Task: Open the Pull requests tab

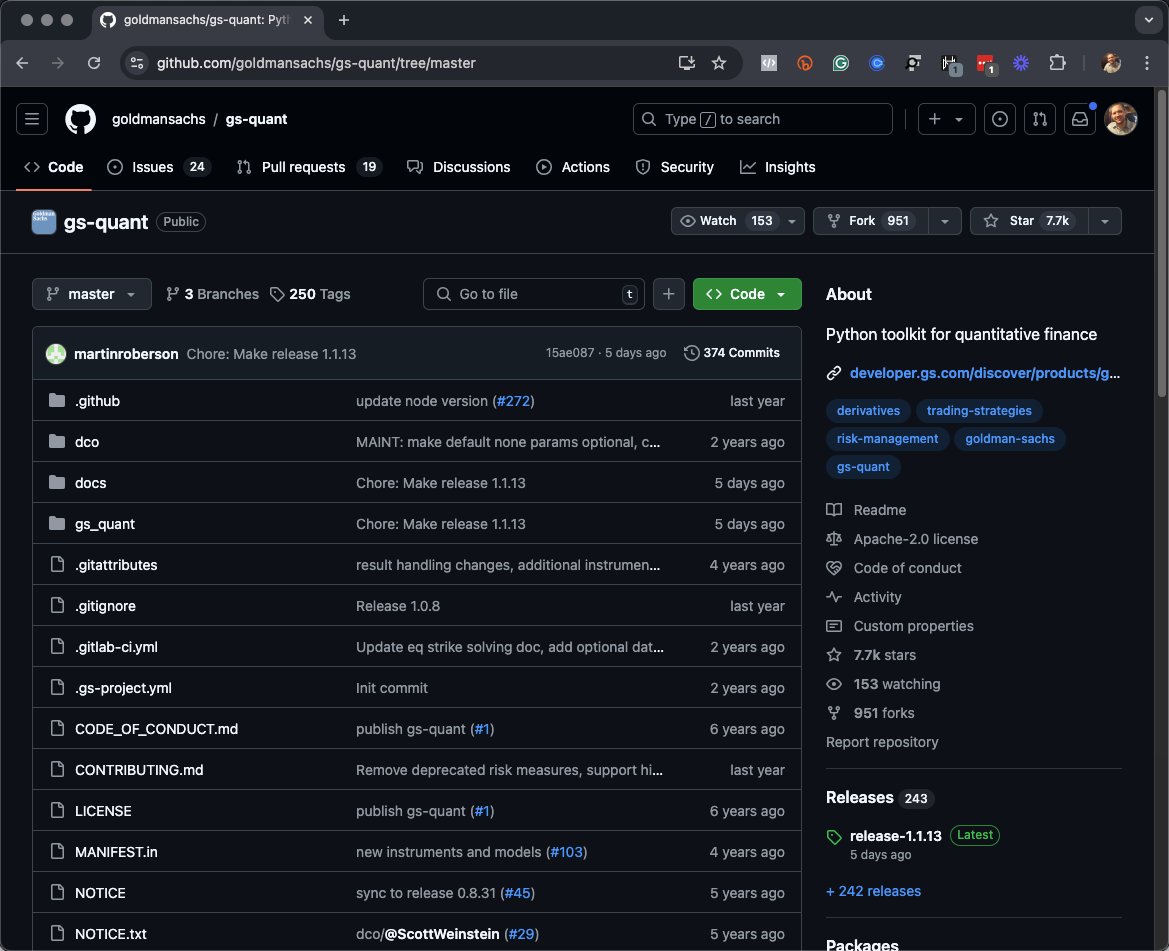Action: pos(309,168)
